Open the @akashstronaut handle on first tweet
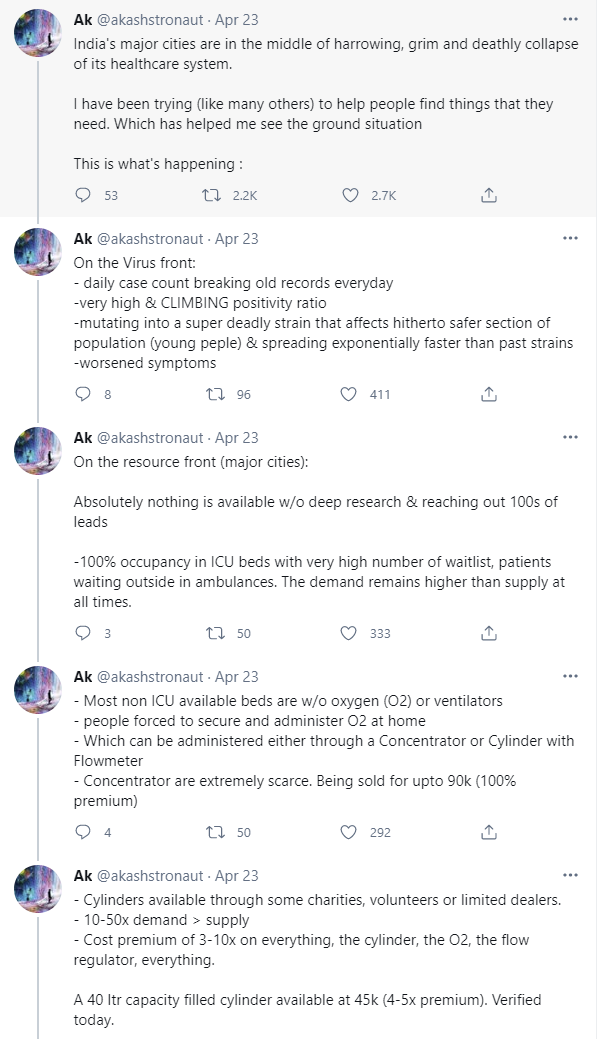616x1039 pixels. coord(150,19)
